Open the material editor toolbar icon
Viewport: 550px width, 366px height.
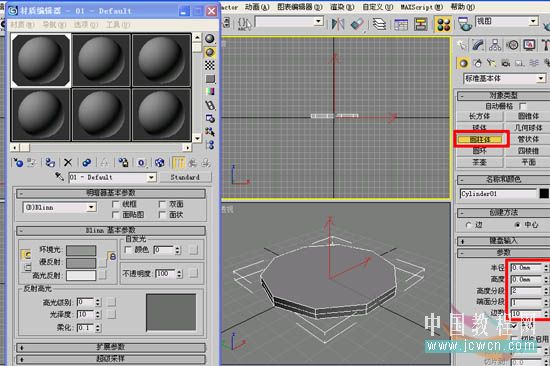tap(443, 24)
